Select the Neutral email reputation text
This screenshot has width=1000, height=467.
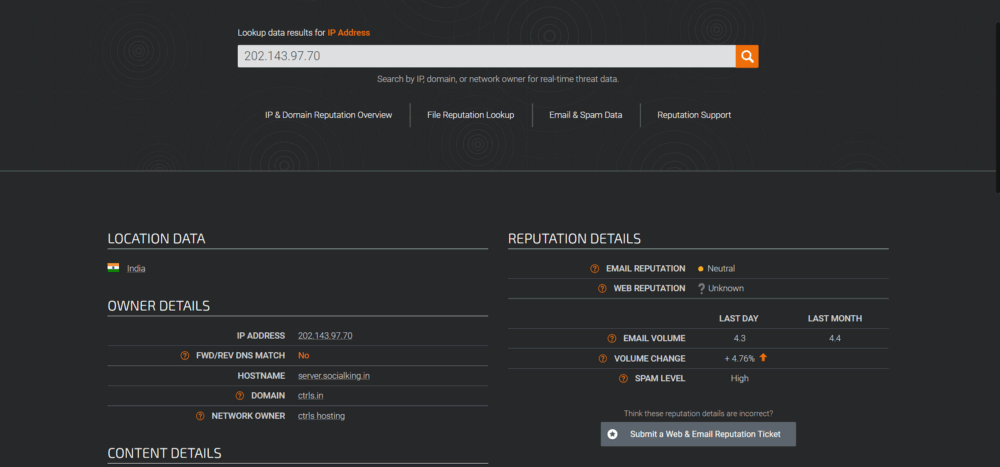coord(721,269)
